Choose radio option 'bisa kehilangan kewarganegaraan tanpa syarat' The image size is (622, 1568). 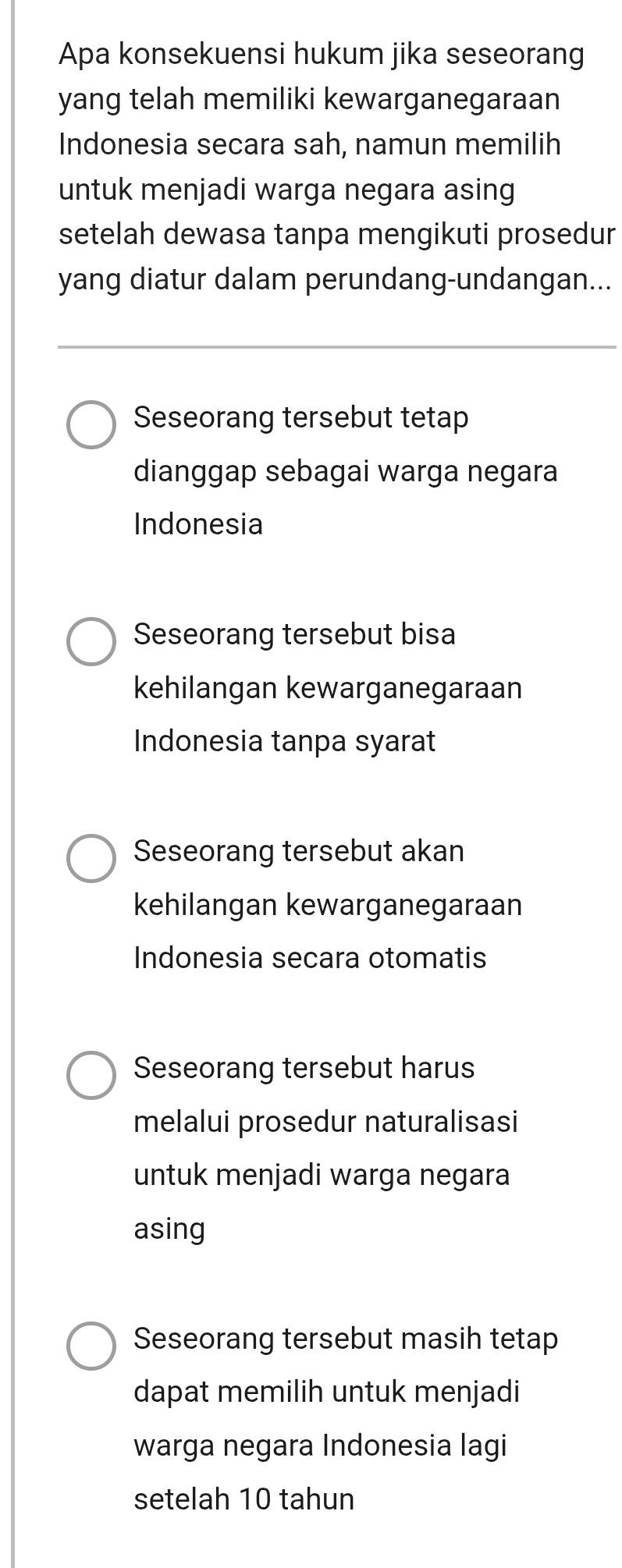91,642
